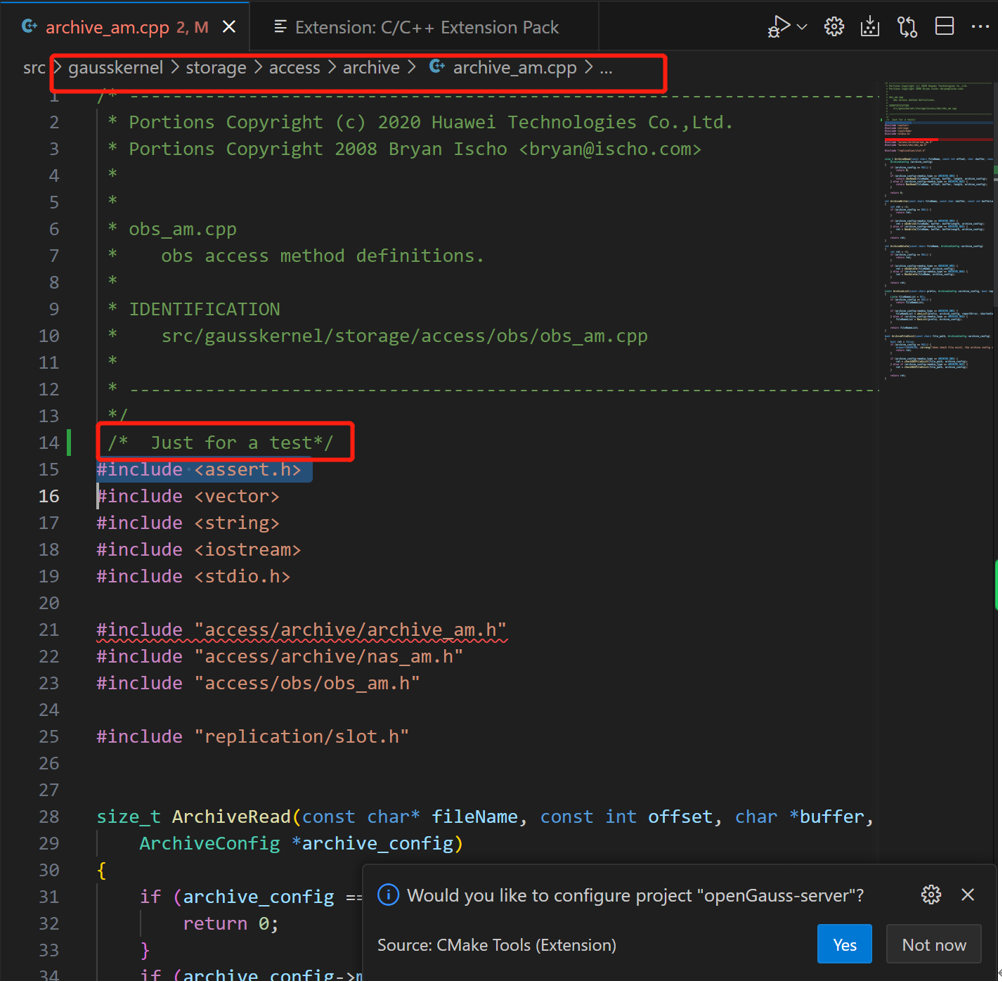Click the "access/archive/archive_am.h" include with error
The width and height of the screenshot is (1002, 982).
[x=302, y=630]
